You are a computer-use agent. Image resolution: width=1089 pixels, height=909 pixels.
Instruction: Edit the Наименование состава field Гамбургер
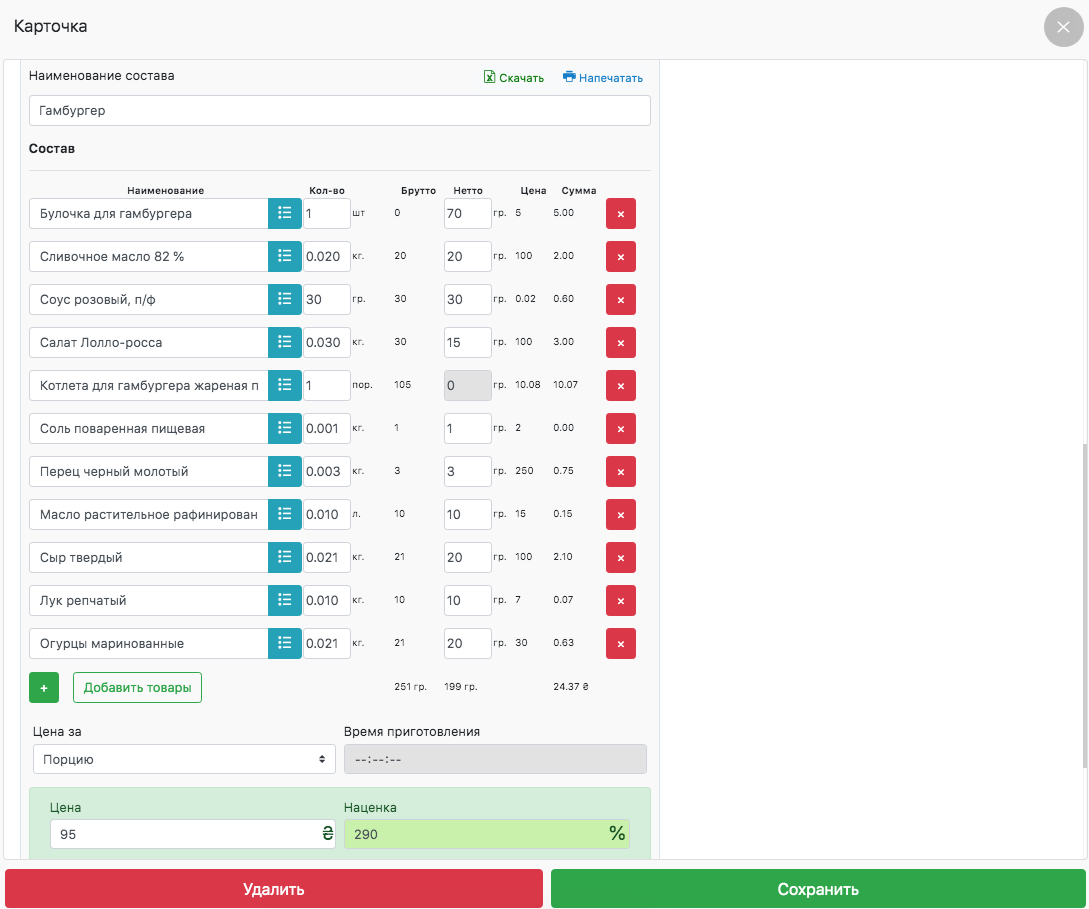(x=339, y=111)
